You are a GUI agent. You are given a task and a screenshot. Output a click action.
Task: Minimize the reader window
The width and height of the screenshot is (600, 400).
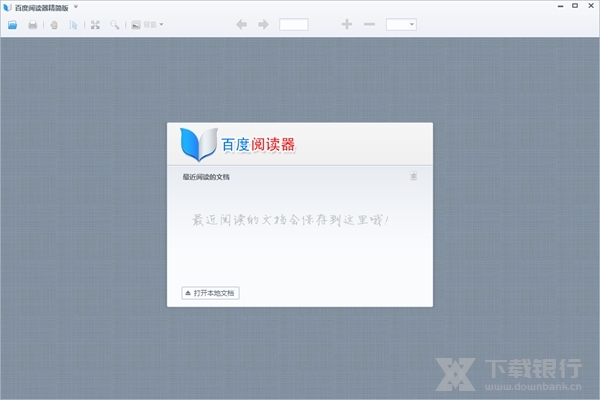[561, 6]
